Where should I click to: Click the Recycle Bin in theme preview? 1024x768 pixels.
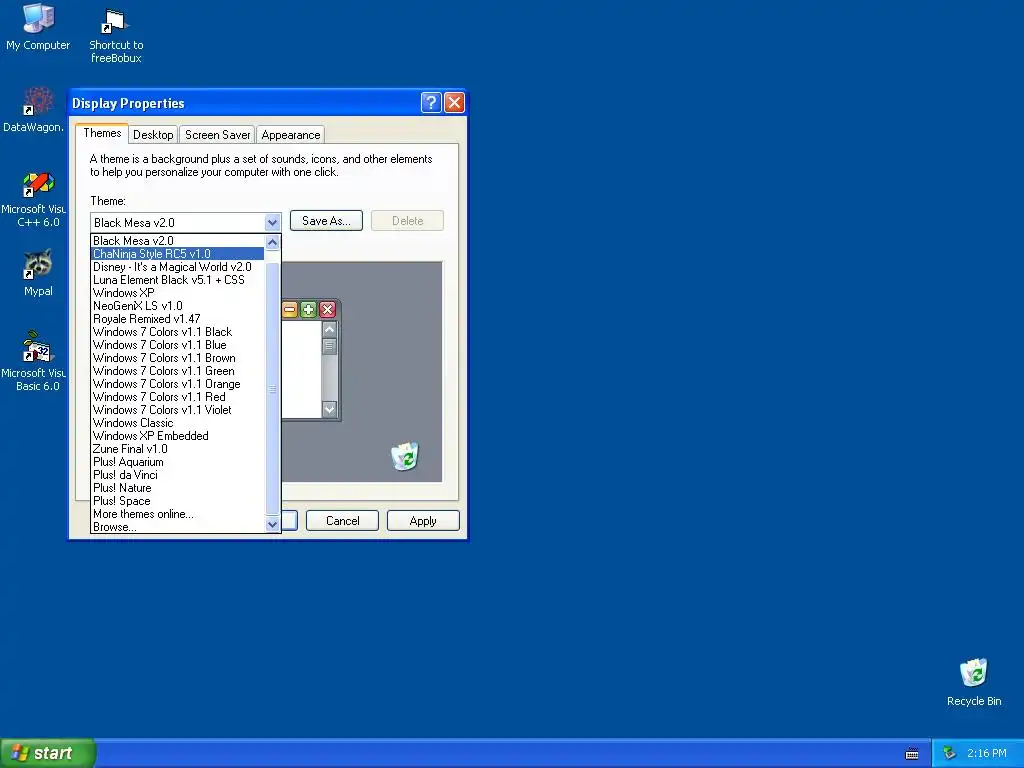click(x=405, y=456)
